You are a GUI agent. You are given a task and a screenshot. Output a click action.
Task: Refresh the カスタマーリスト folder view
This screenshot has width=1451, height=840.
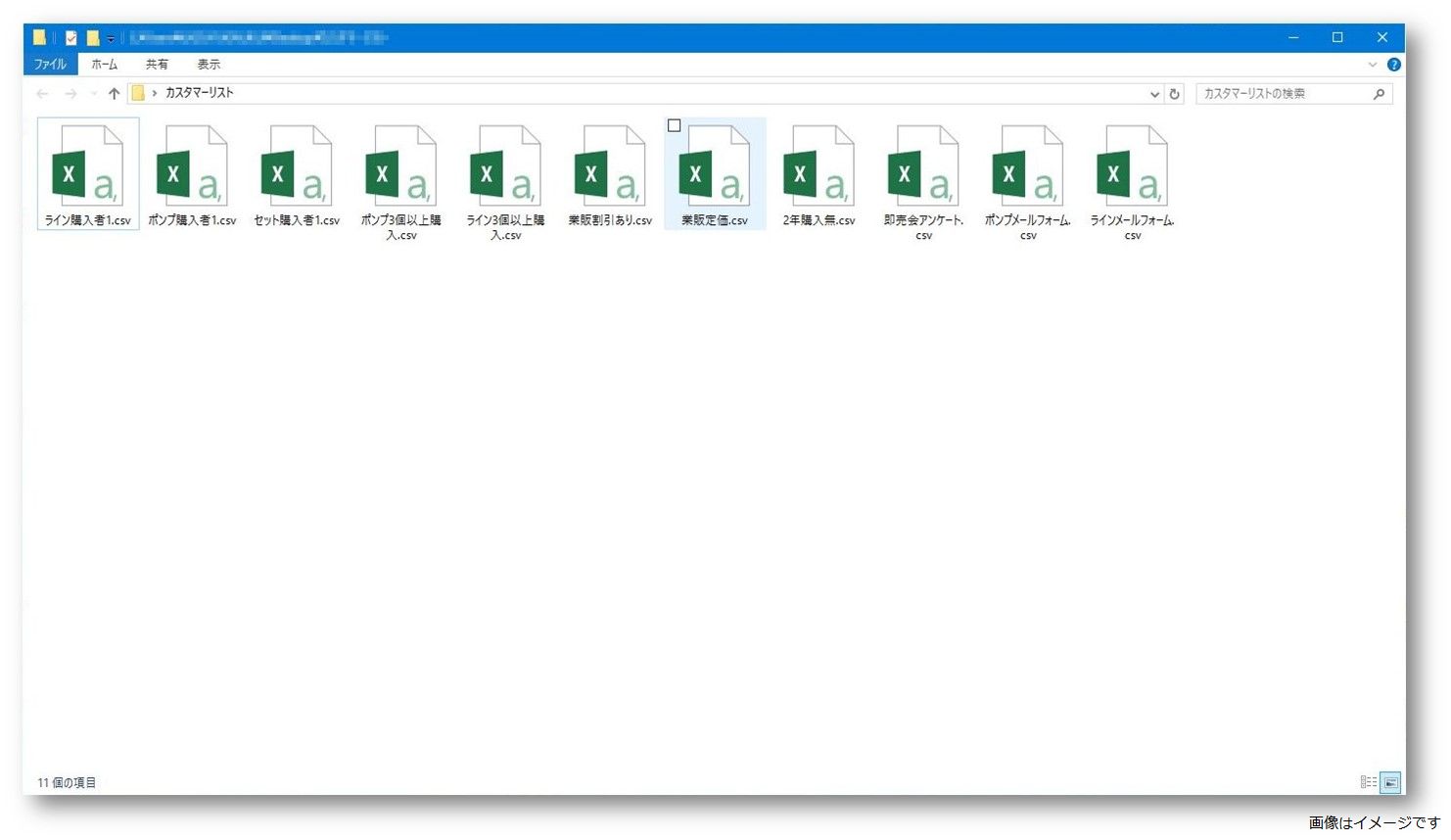[1175, 94]
